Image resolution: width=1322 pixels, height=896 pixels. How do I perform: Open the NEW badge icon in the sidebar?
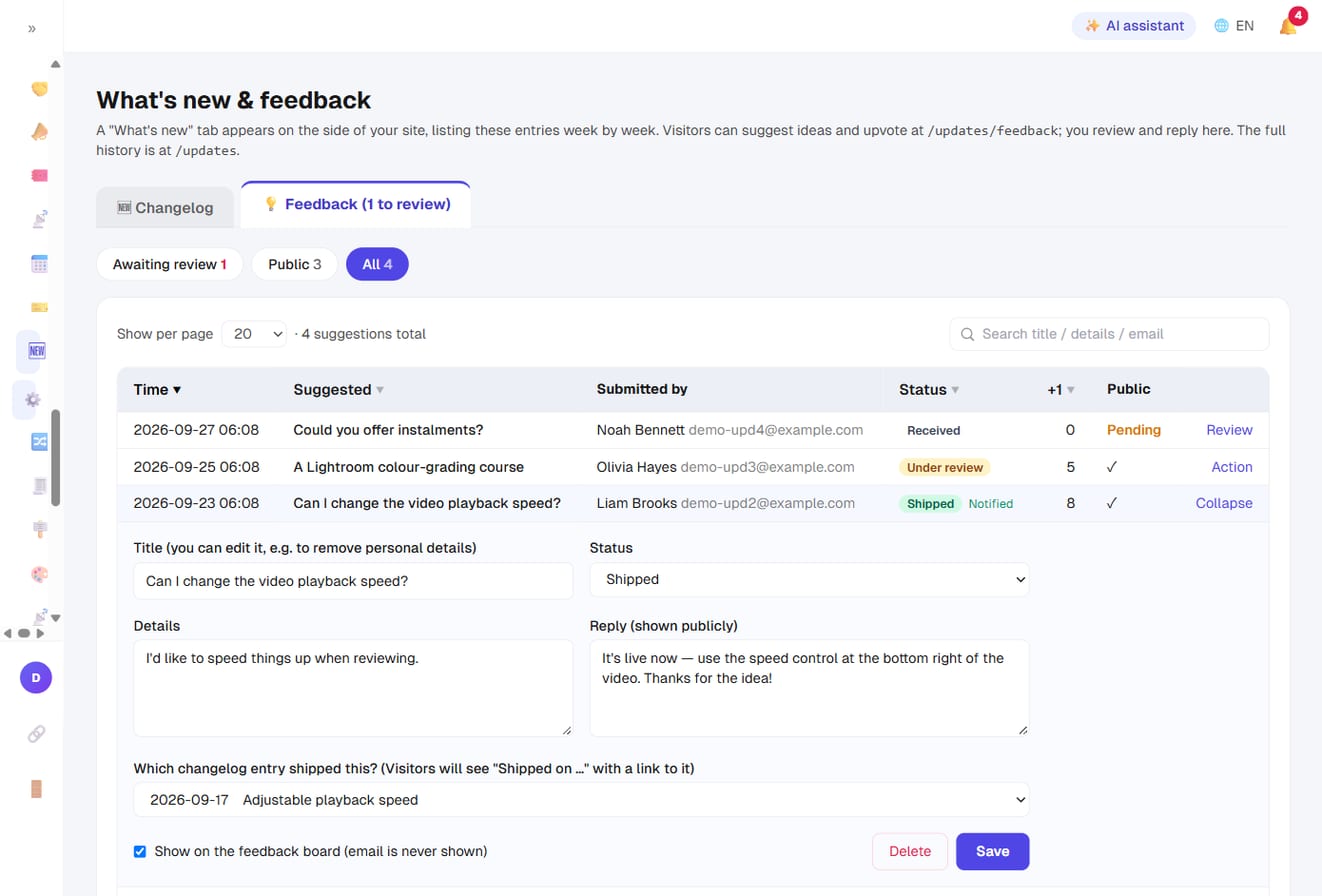pyautogui.click(x=38, y=351)
